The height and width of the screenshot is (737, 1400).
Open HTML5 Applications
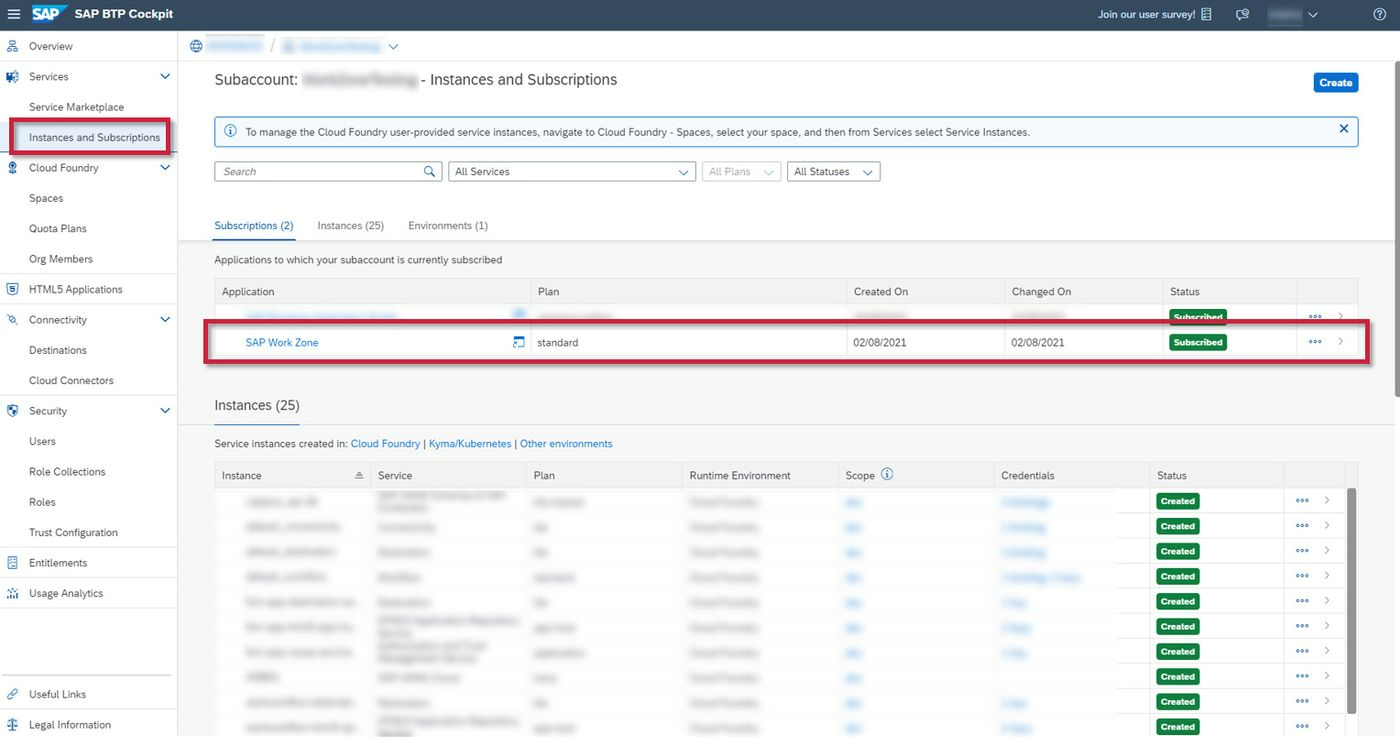pos(76,289)
